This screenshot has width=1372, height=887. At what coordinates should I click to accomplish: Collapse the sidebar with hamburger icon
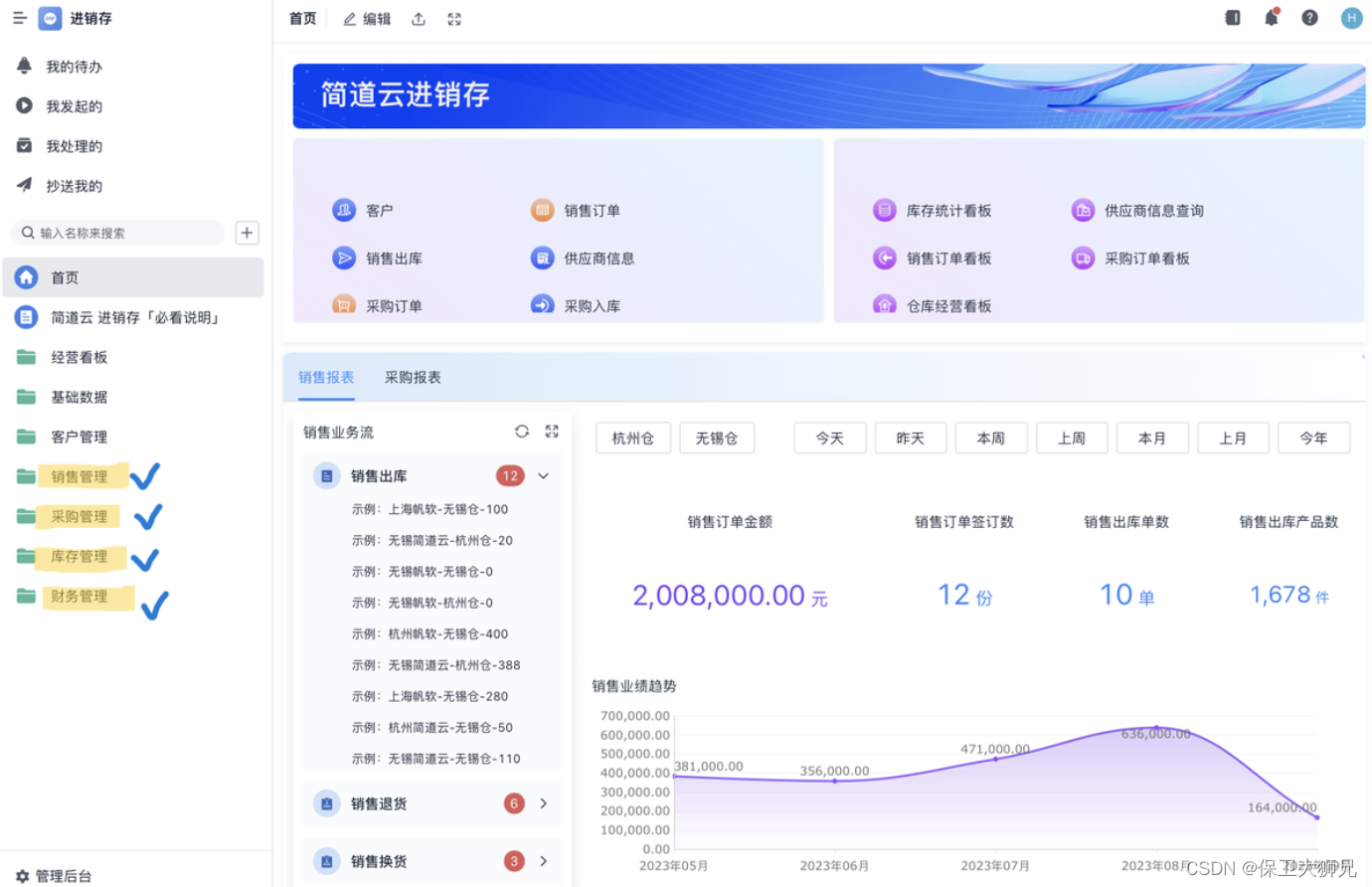(x=19, y=18)
